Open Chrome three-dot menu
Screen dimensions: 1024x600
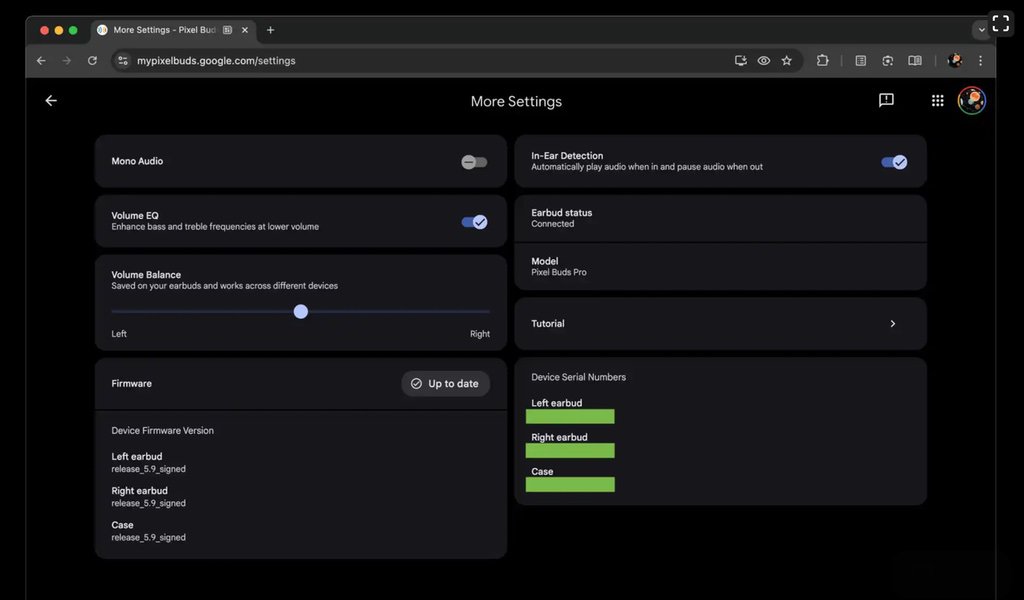(980, 61)
